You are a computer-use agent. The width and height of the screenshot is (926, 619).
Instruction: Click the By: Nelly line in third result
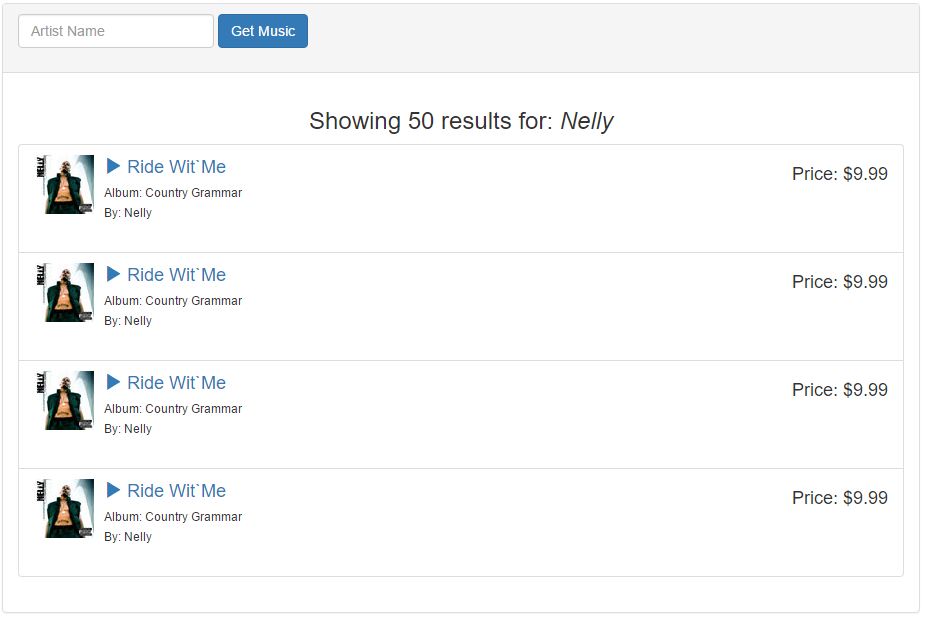[x=128, y=429]
